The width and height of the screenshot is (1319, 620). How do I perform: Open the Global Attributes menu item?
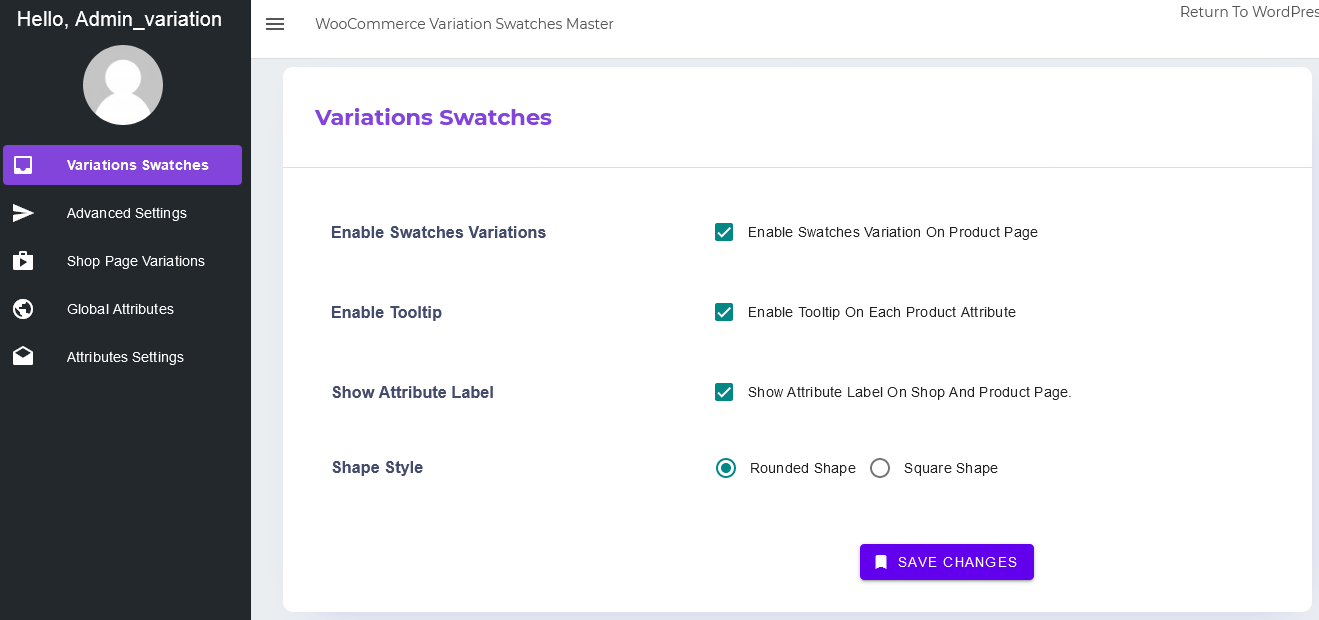coord(120,309)
